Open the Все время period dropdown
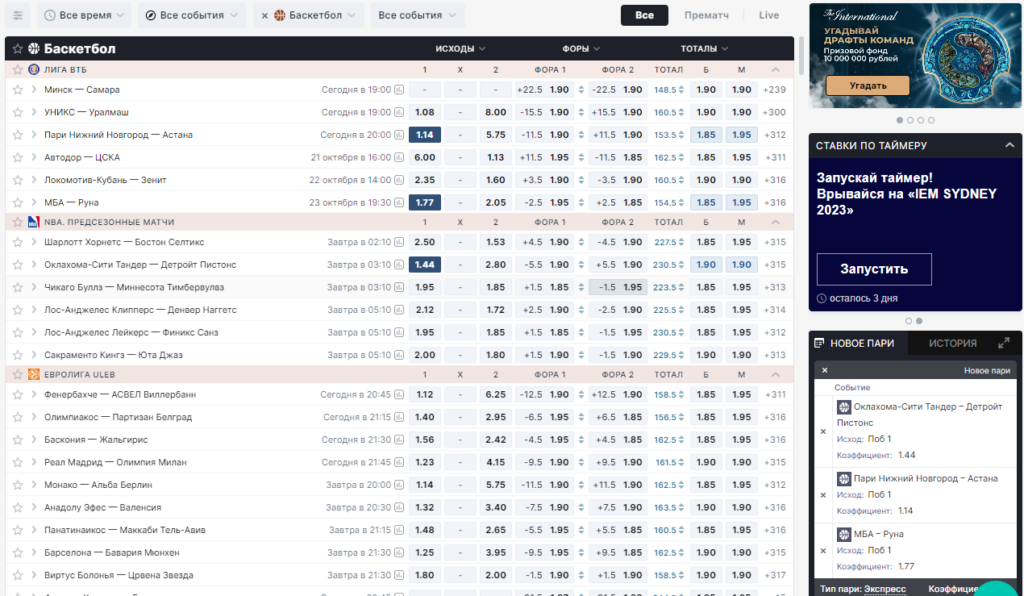 pos(84,15)
